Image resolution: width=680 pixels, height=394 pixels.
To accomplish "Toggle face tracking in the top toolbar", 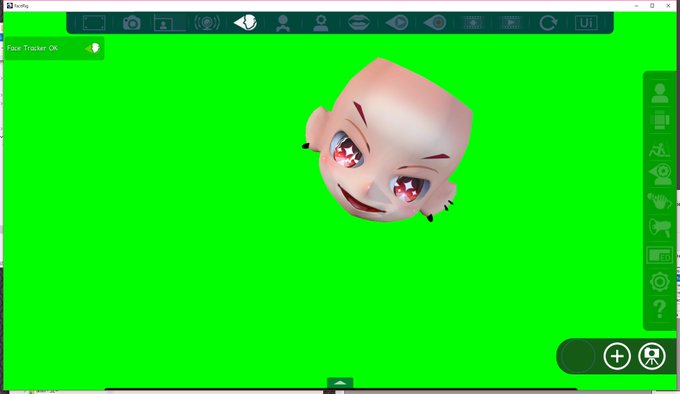I will 245,23.
